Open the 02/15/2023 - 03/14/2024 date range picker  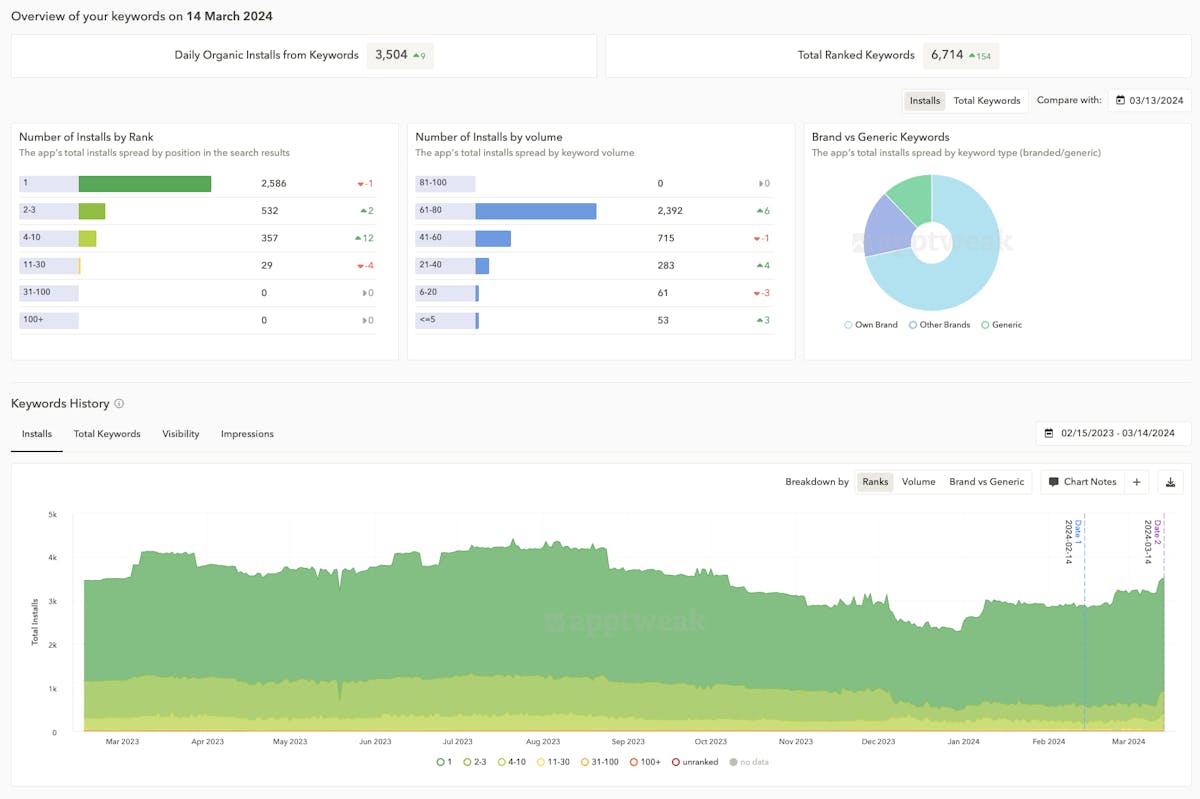tap(1120, 434)
